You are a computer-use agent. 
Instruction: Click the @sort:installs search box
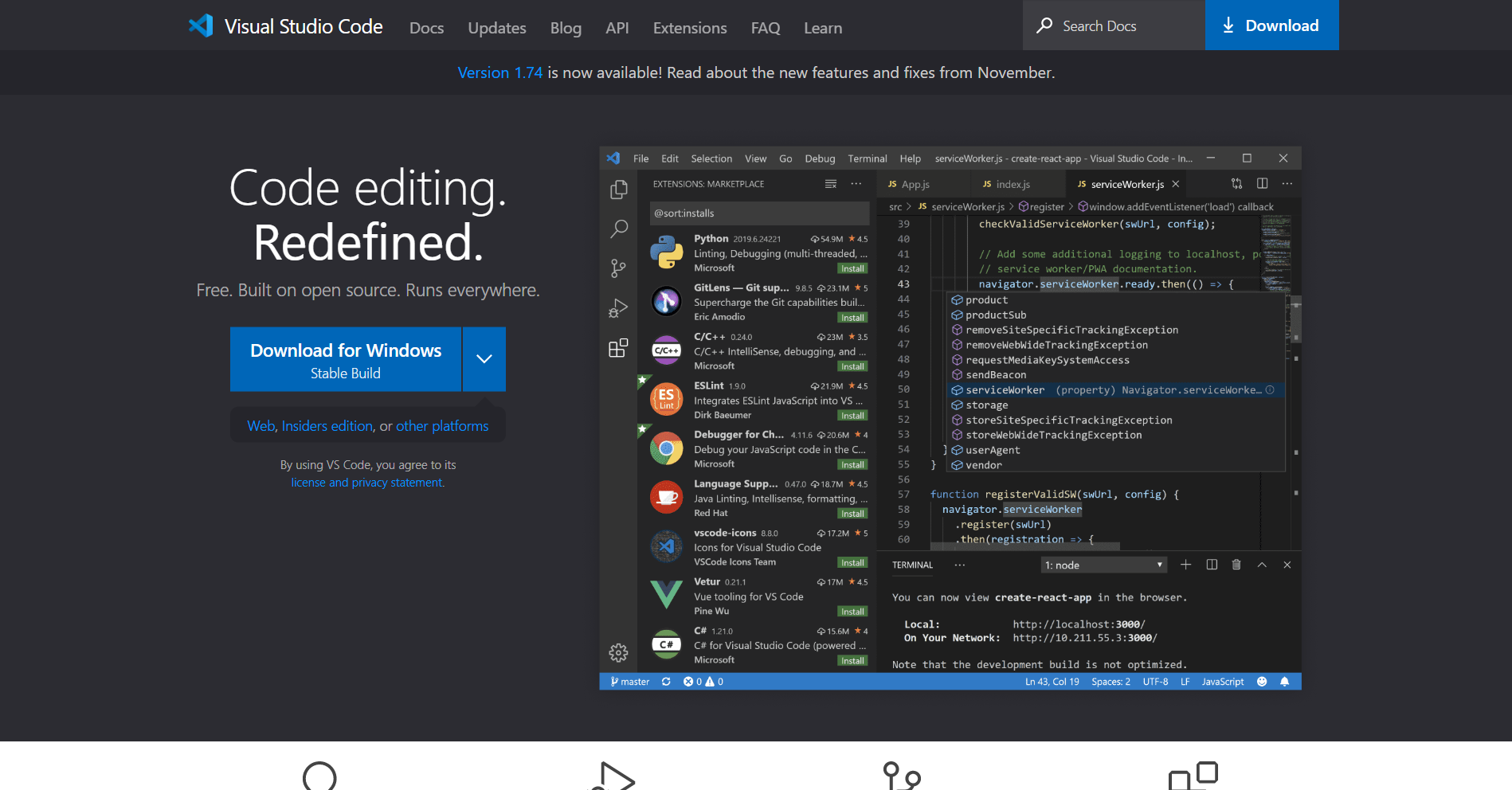click(x=759, y=213)
